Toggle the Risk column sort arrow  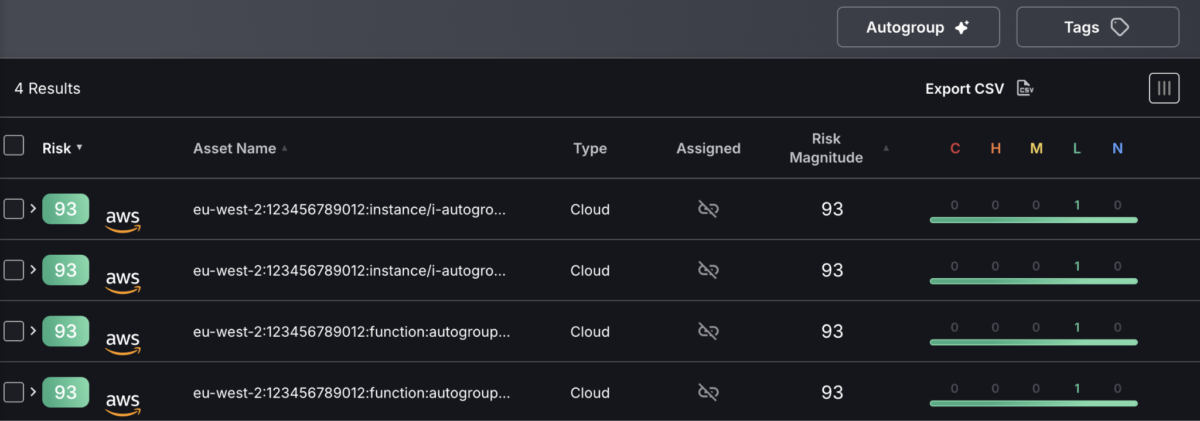tap(79, 148)
